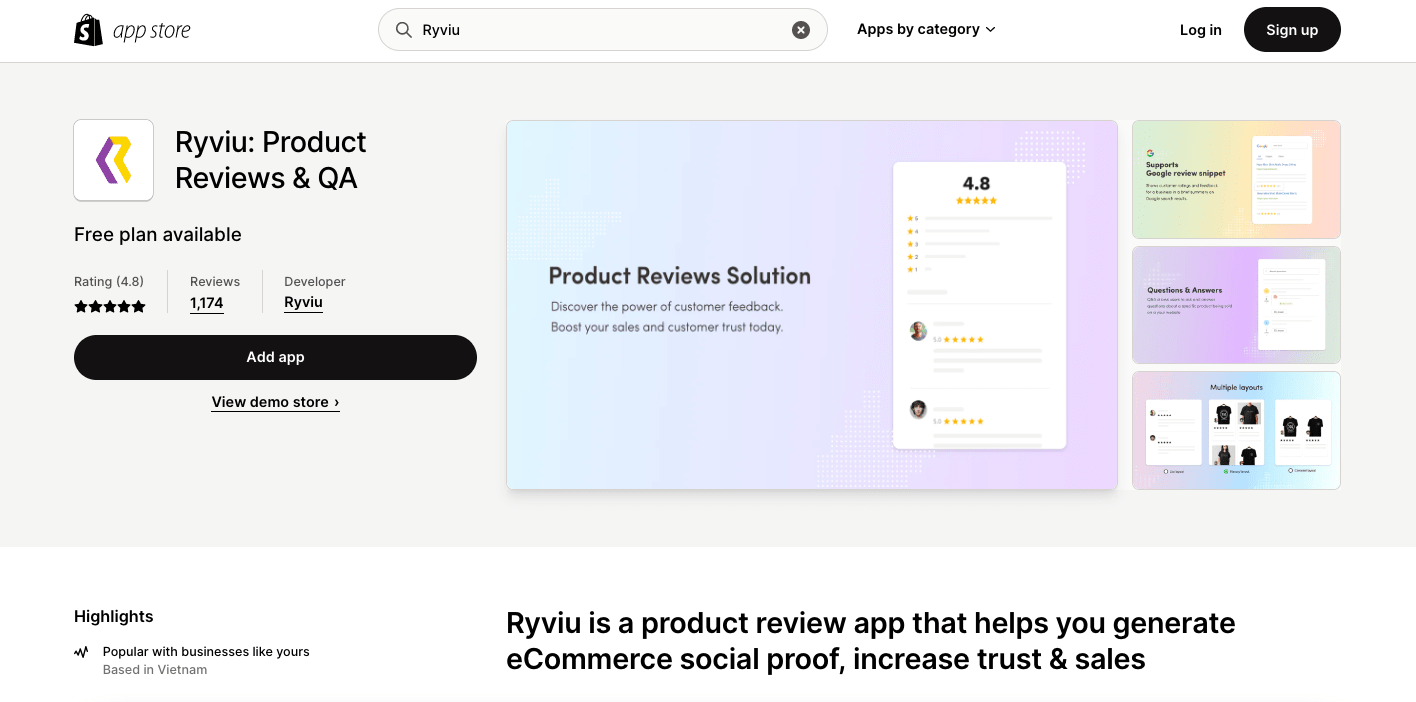1416x702 pixels.
Task: Expand the Apps by category menu
Action: (x=926, y=29)
